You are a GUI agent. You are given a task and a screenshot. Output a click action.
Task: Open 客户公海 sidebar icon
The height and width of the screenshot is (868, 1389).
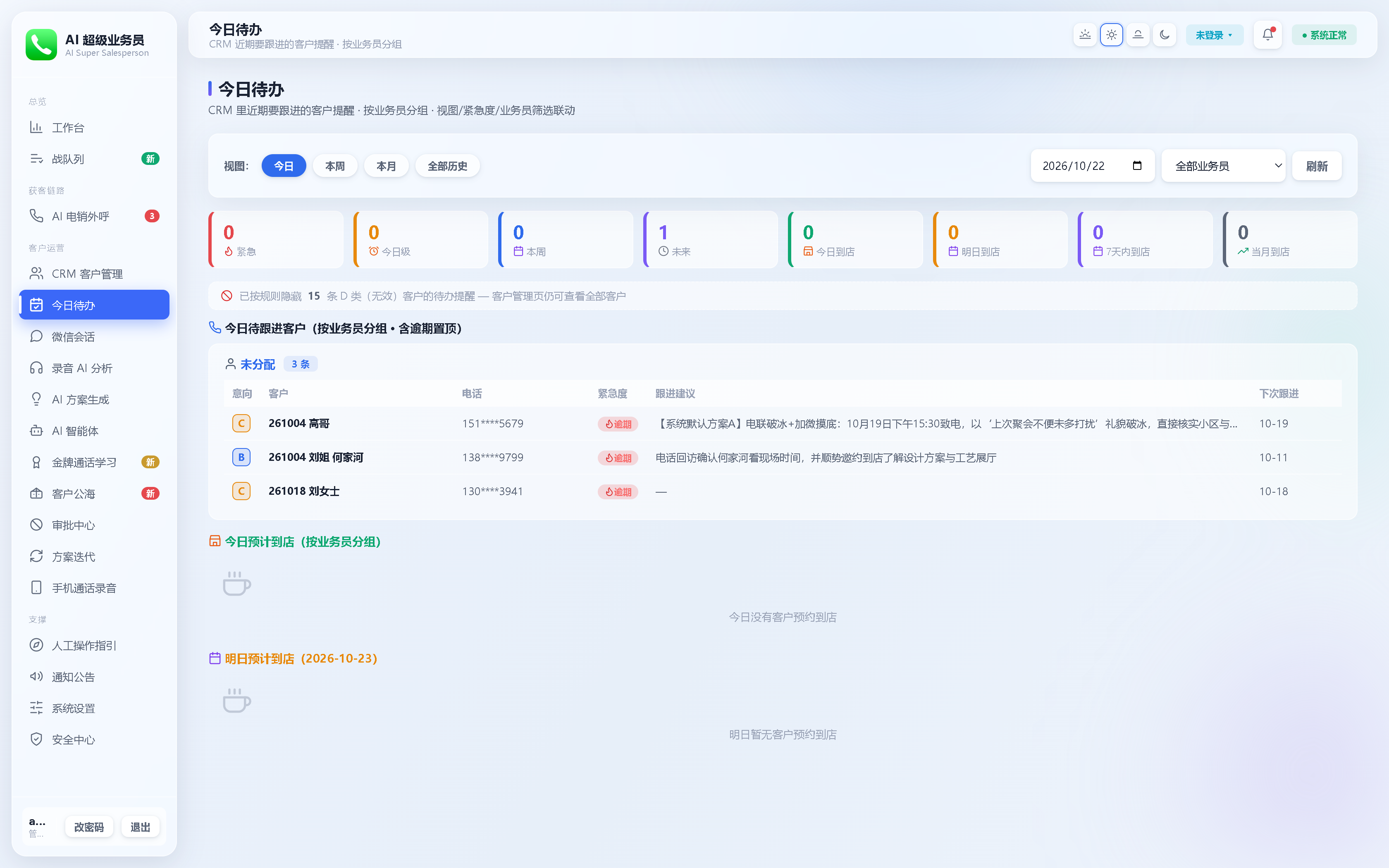pos(36,493)
